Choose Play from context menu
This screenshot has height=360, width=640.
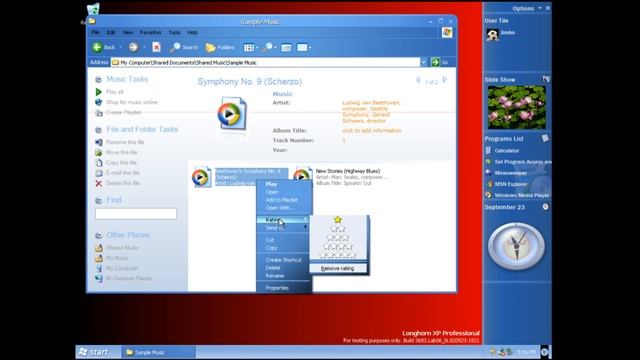(271, 184)
